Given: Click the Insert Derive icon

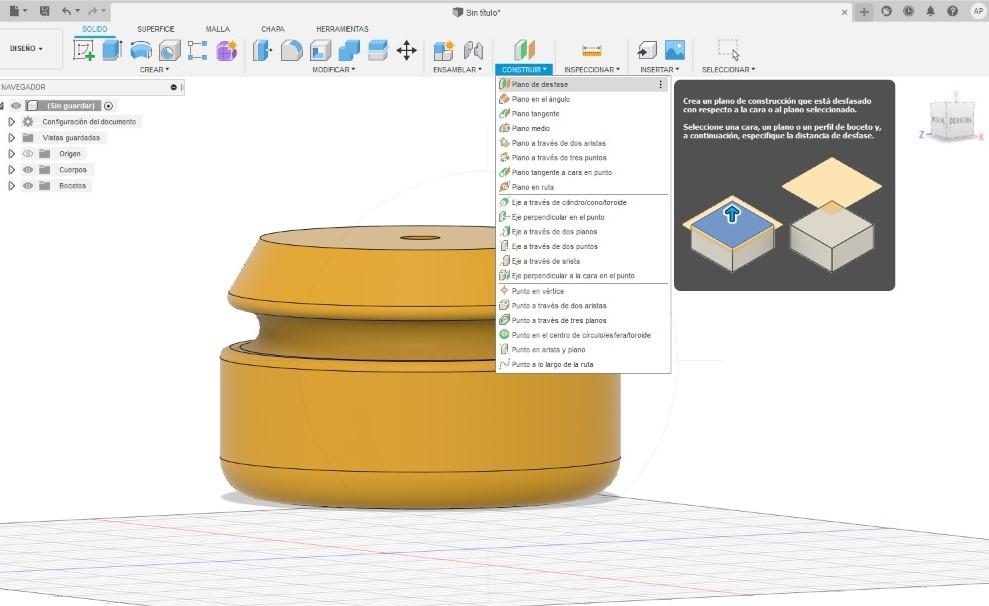Looking at the screenshot, I should [647, 50].
